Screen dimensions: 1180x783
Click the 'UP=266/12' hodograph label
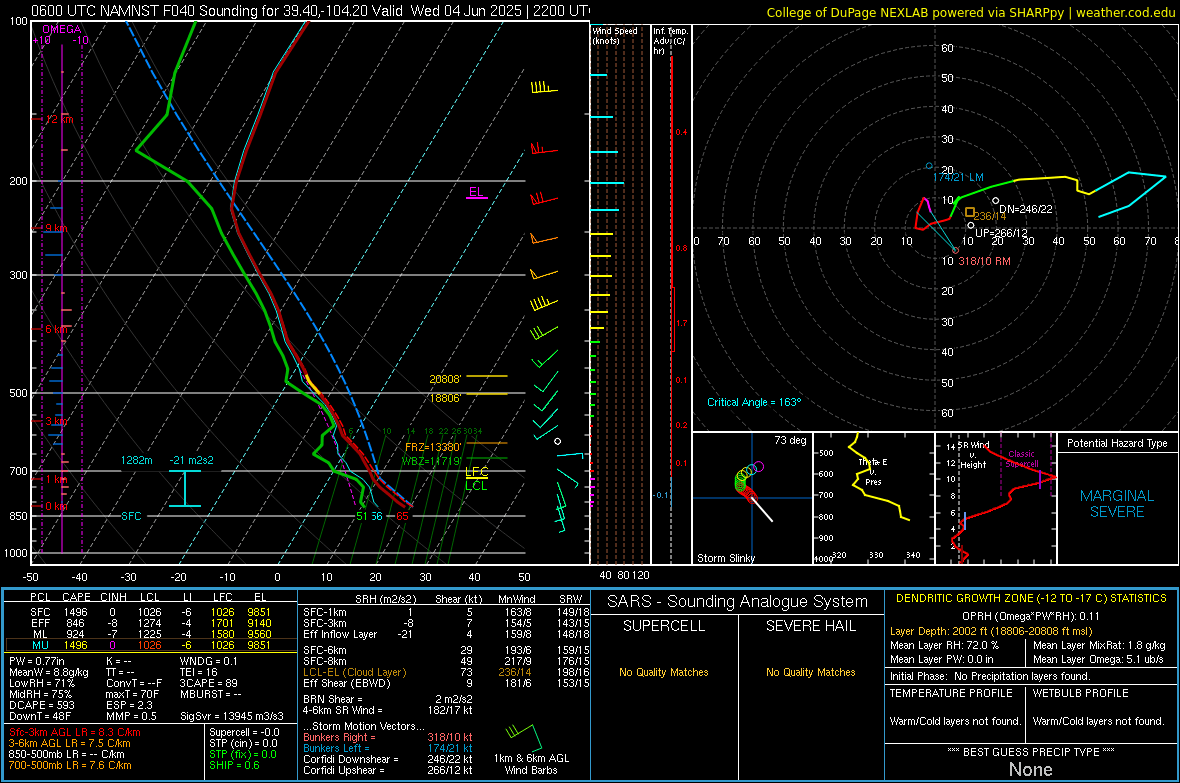pyautogui.click(x=1001, y=233)
